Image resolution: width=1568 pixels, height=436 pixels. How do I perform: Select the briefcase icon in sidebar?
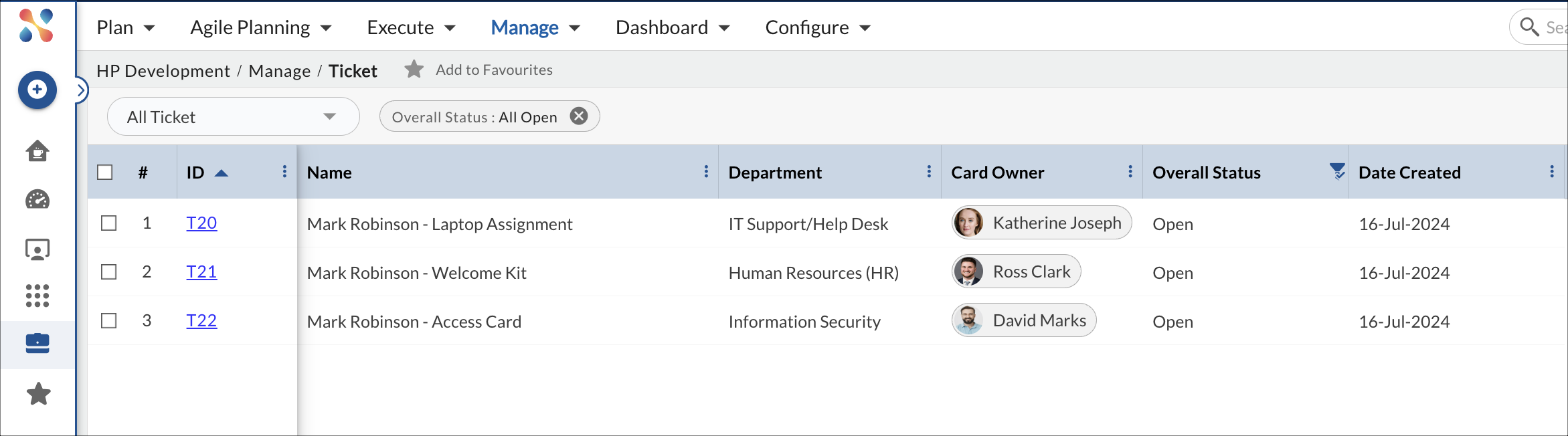tap(37, 344)
